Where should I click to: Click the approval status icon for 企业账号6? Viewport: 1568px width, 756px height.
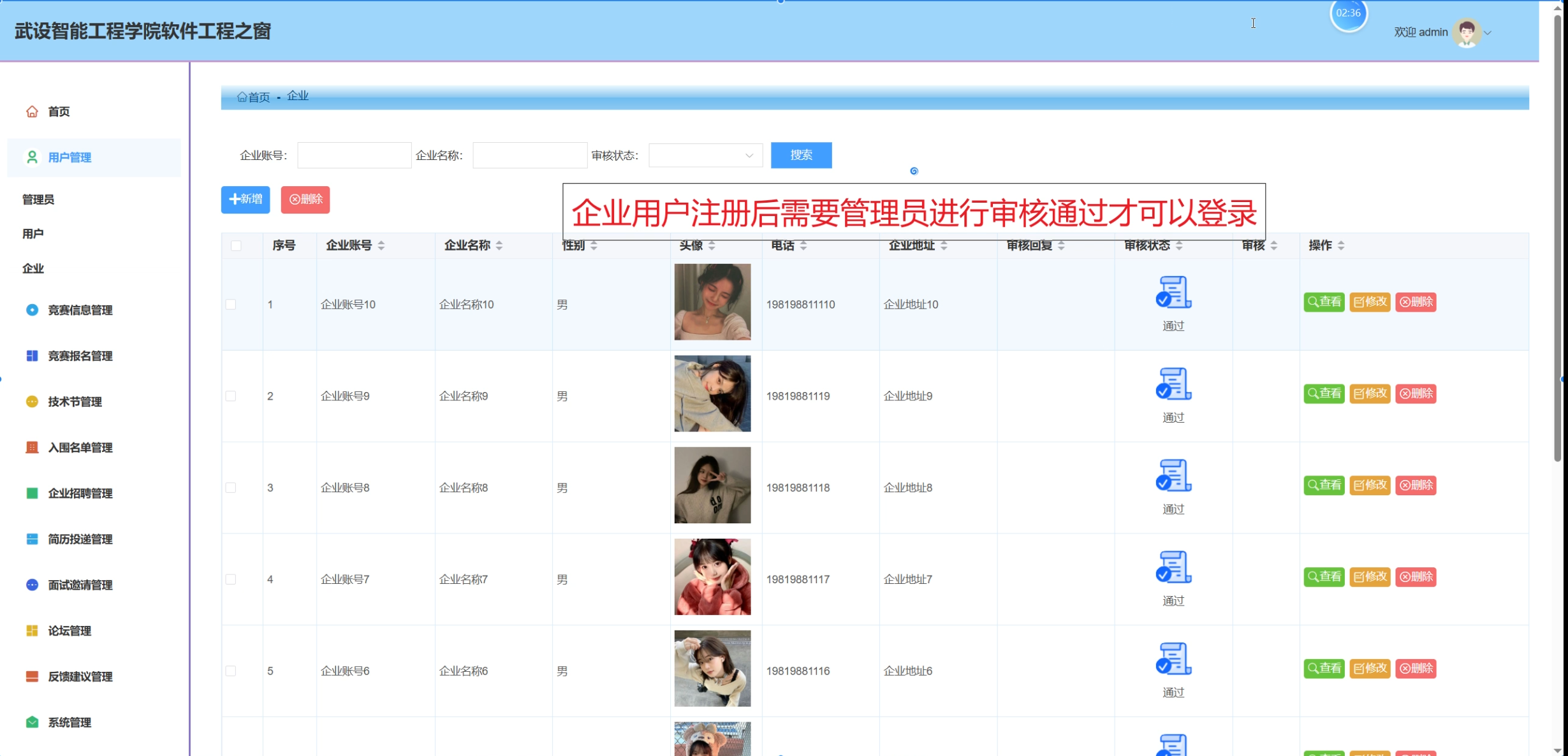coord(1173,660)
